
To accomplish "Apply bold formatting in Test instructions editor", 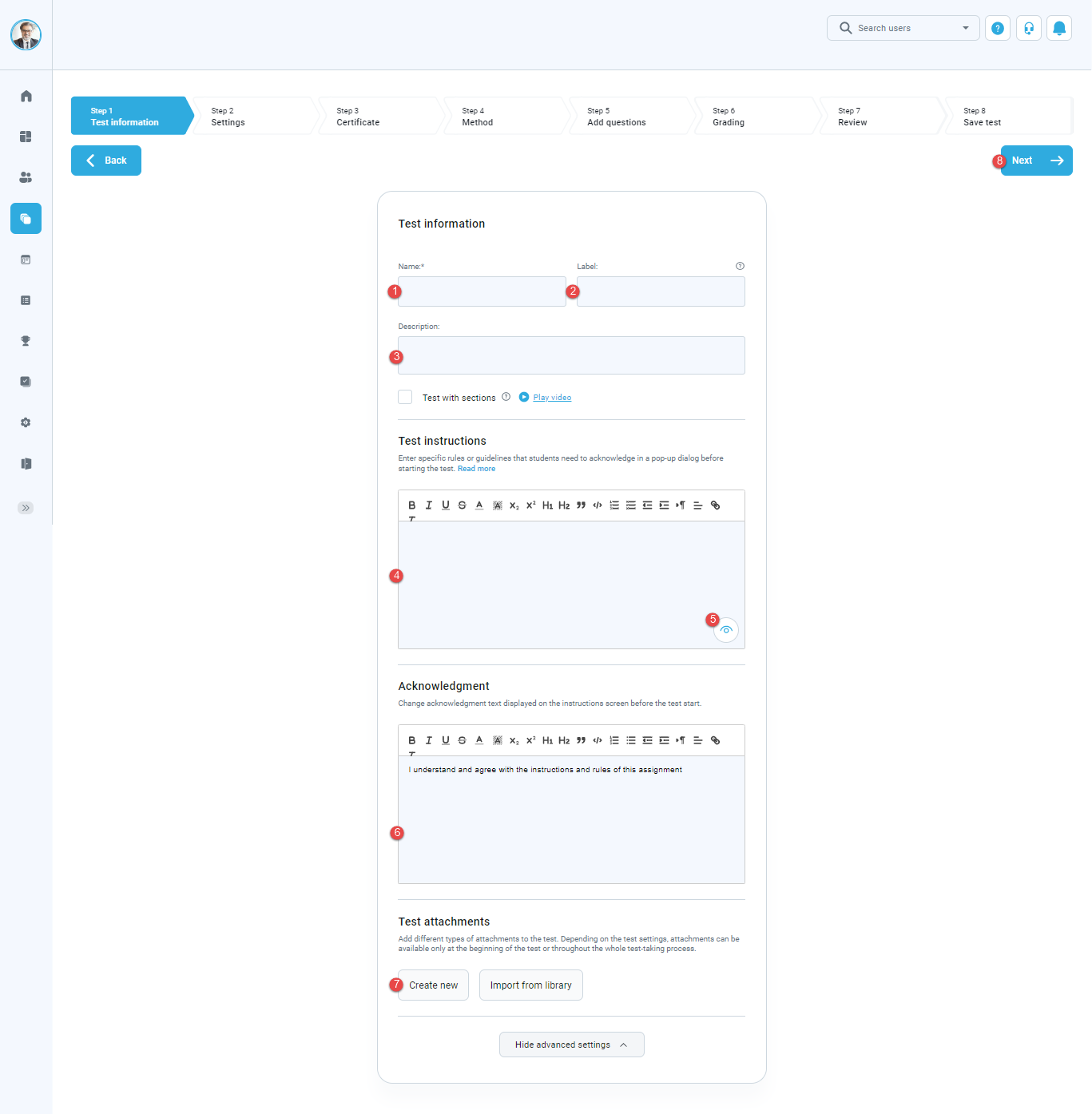I will click(412, 505).
